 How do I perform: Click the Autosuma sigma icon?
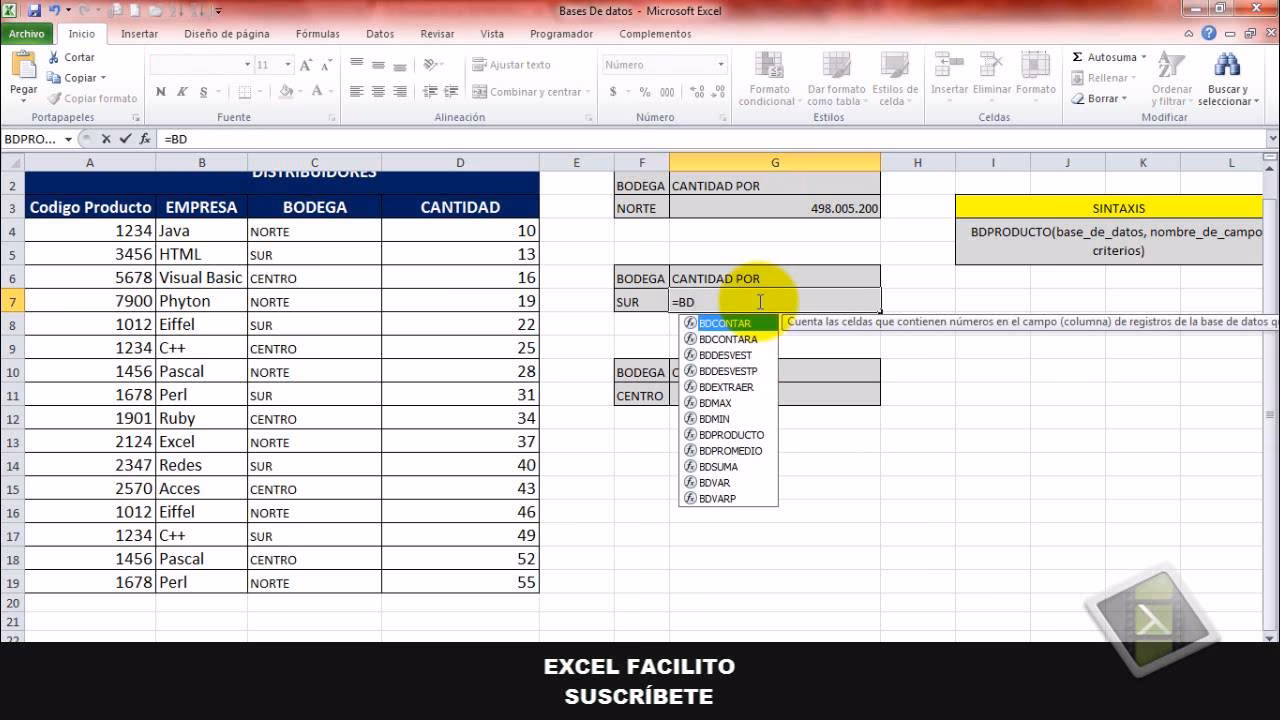pos(1077,57)
